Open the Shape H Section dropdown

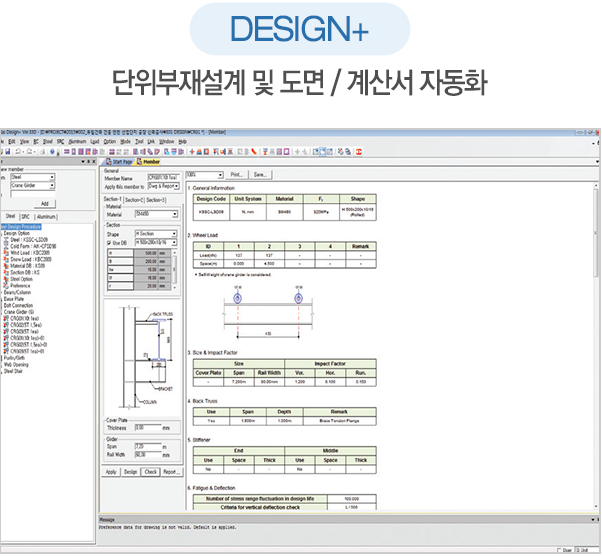174,234
